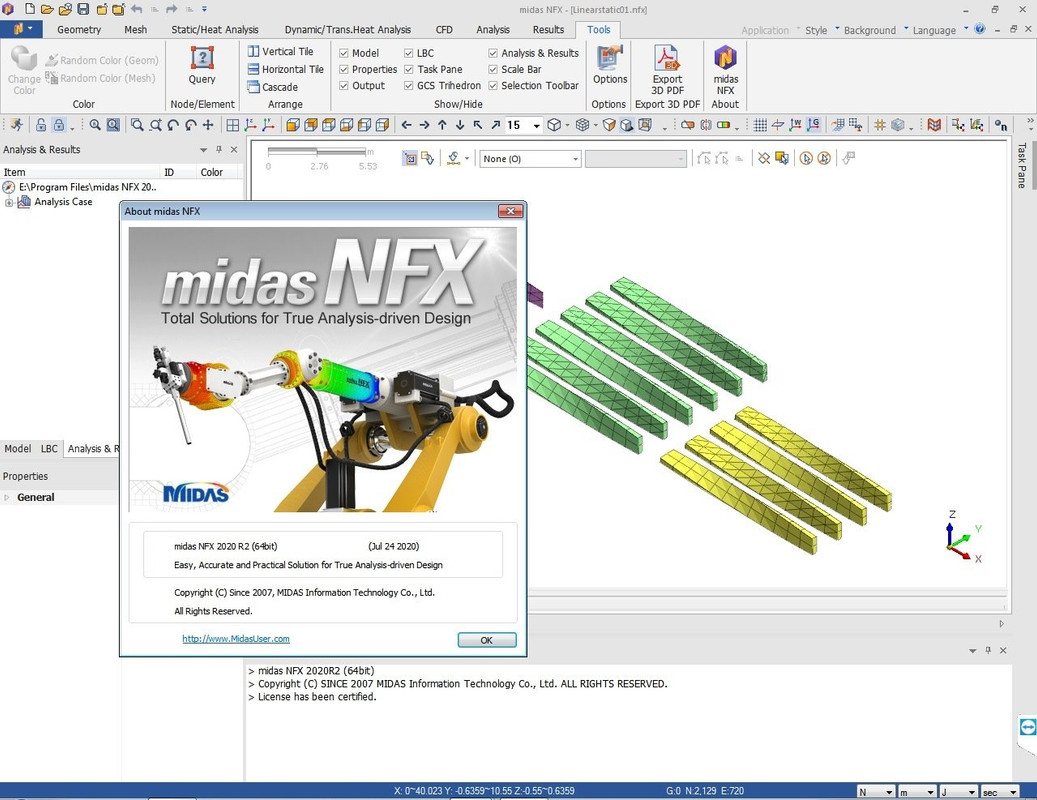
Task: Click the color scale legend icon in toolbar
Action: click(724, 125)
